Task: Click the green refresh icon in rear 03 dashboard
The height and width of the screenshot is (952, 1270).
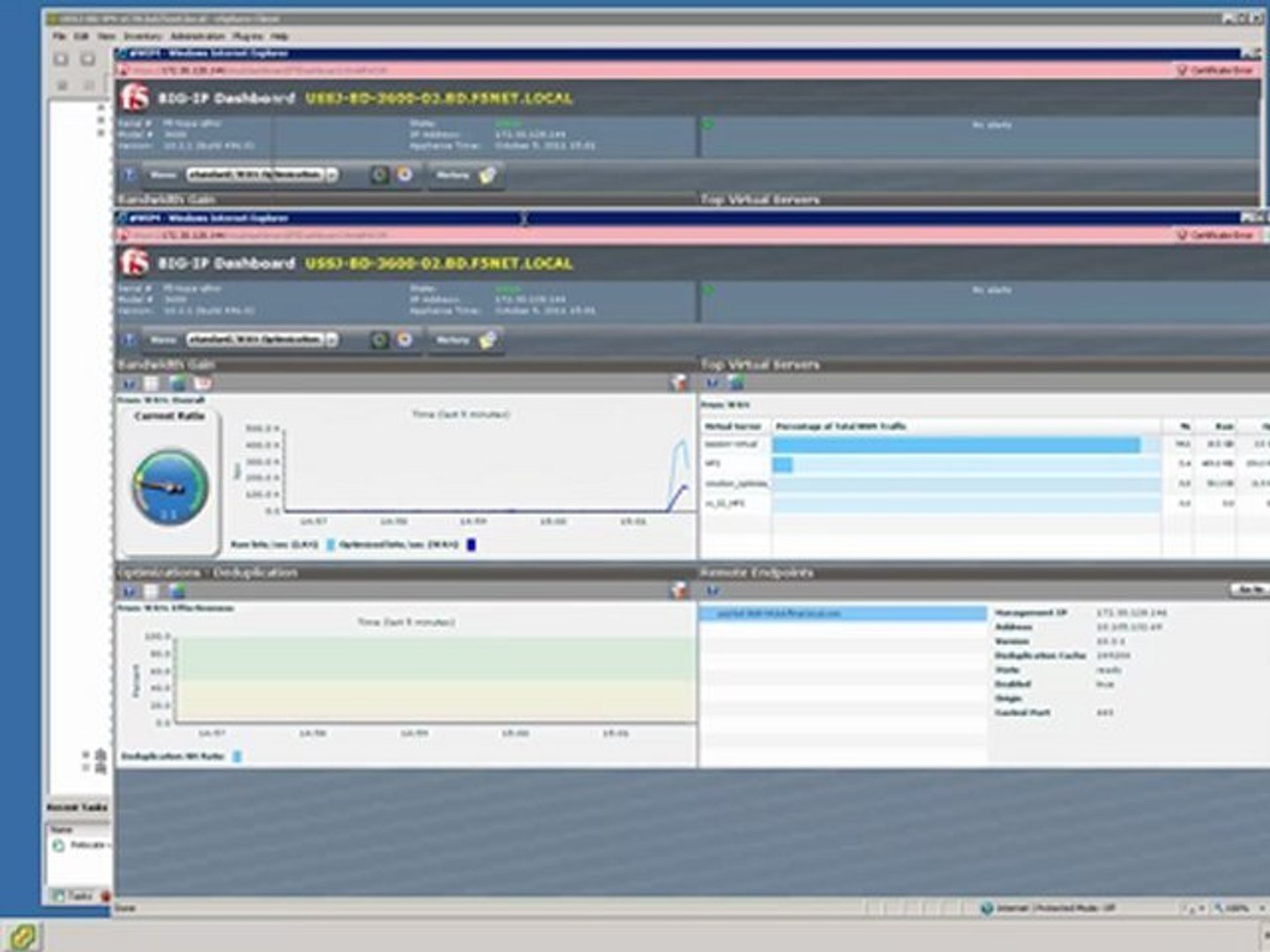Action: coord(378,175)
